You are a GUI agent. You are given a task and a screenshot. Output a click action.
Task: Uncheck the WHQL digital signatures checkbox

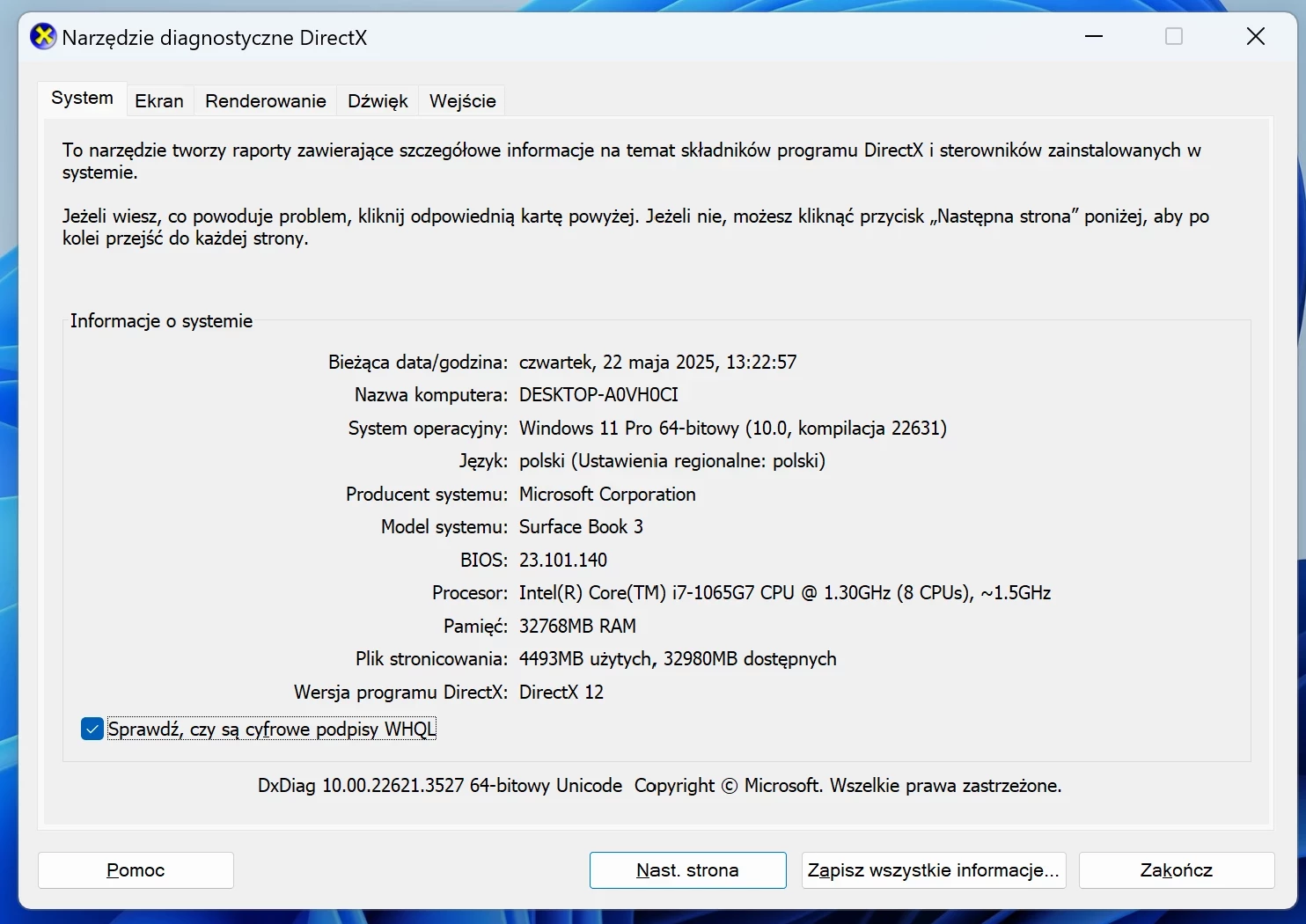(x=92, y=729)
